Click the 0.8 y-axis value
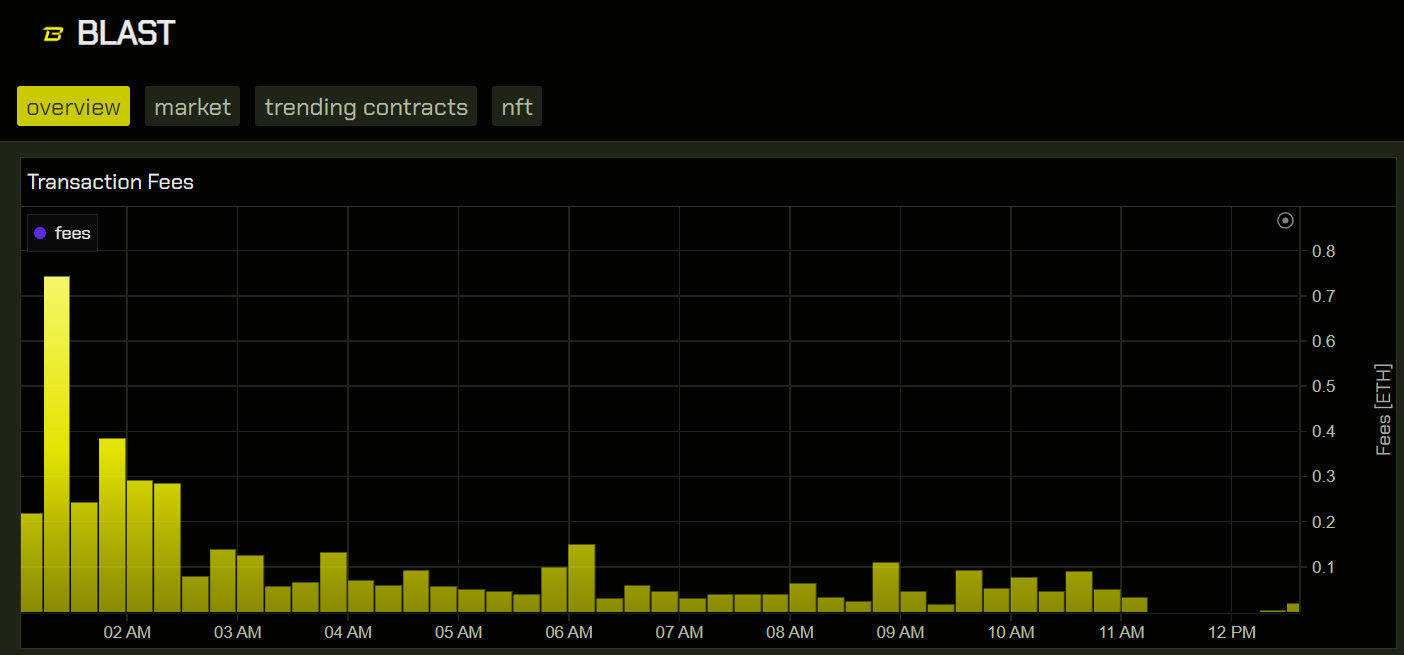This screenshot has height=655, width=1404. click(x=1323, y=251)
